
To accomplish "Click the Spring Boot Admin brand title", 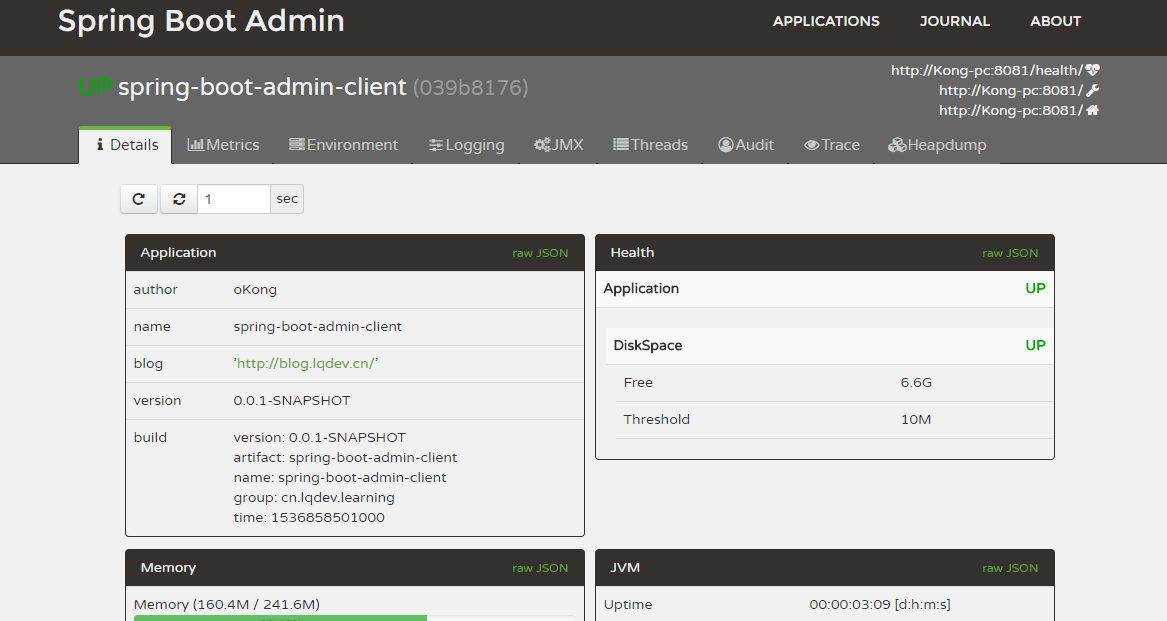I will click(x=201, y=21).
